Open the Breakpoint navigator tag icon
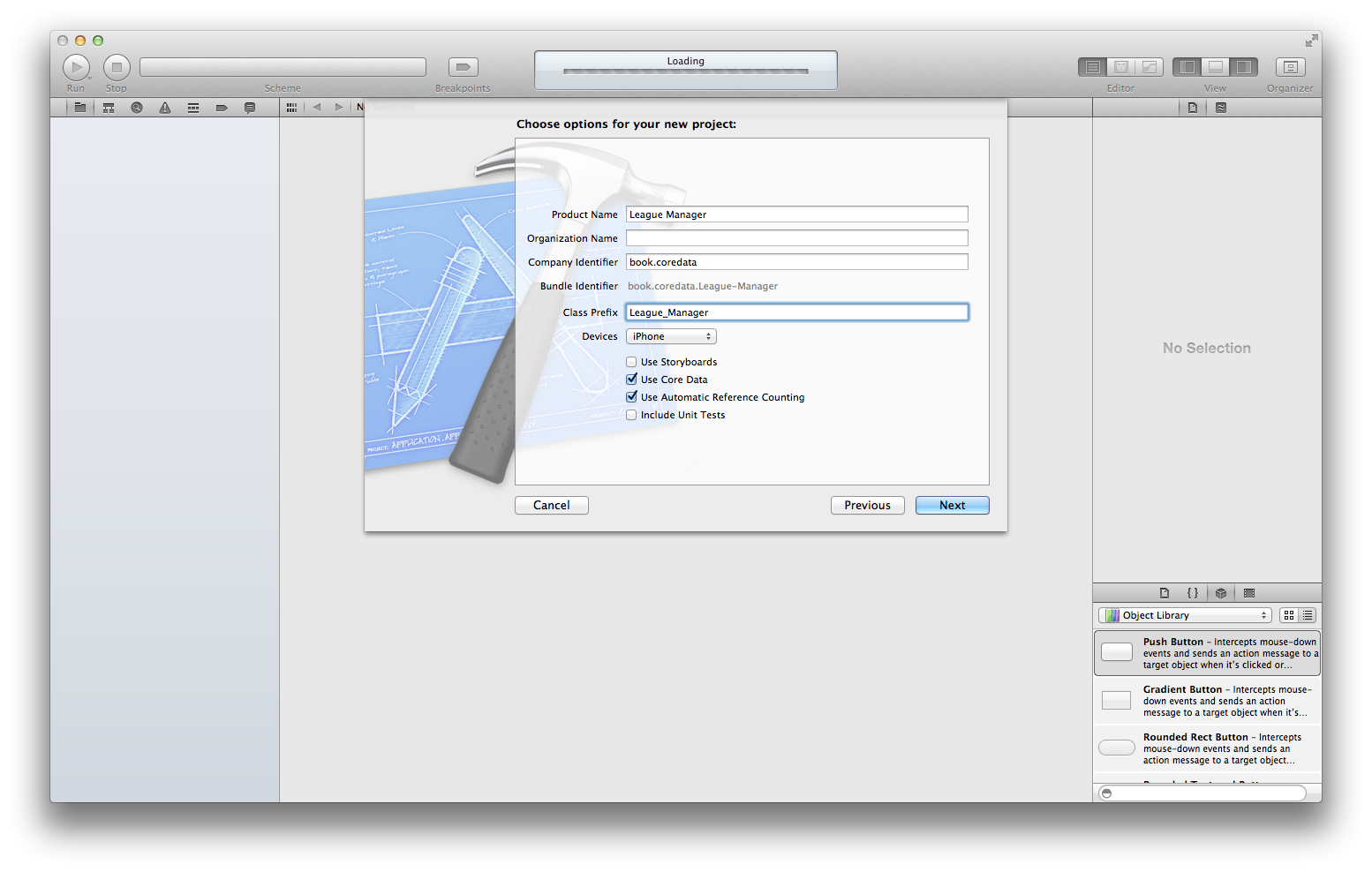Viewport: 1372px width, 872px height. (222, 108)
